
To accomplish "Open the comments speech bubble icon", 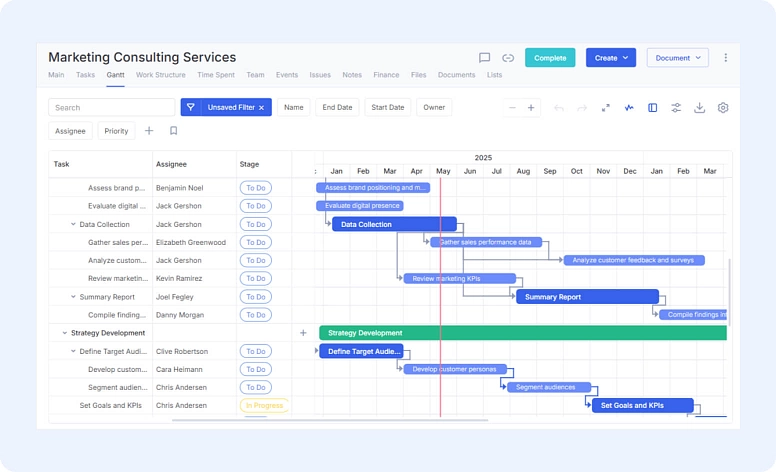I will click(x=484, y=58).
